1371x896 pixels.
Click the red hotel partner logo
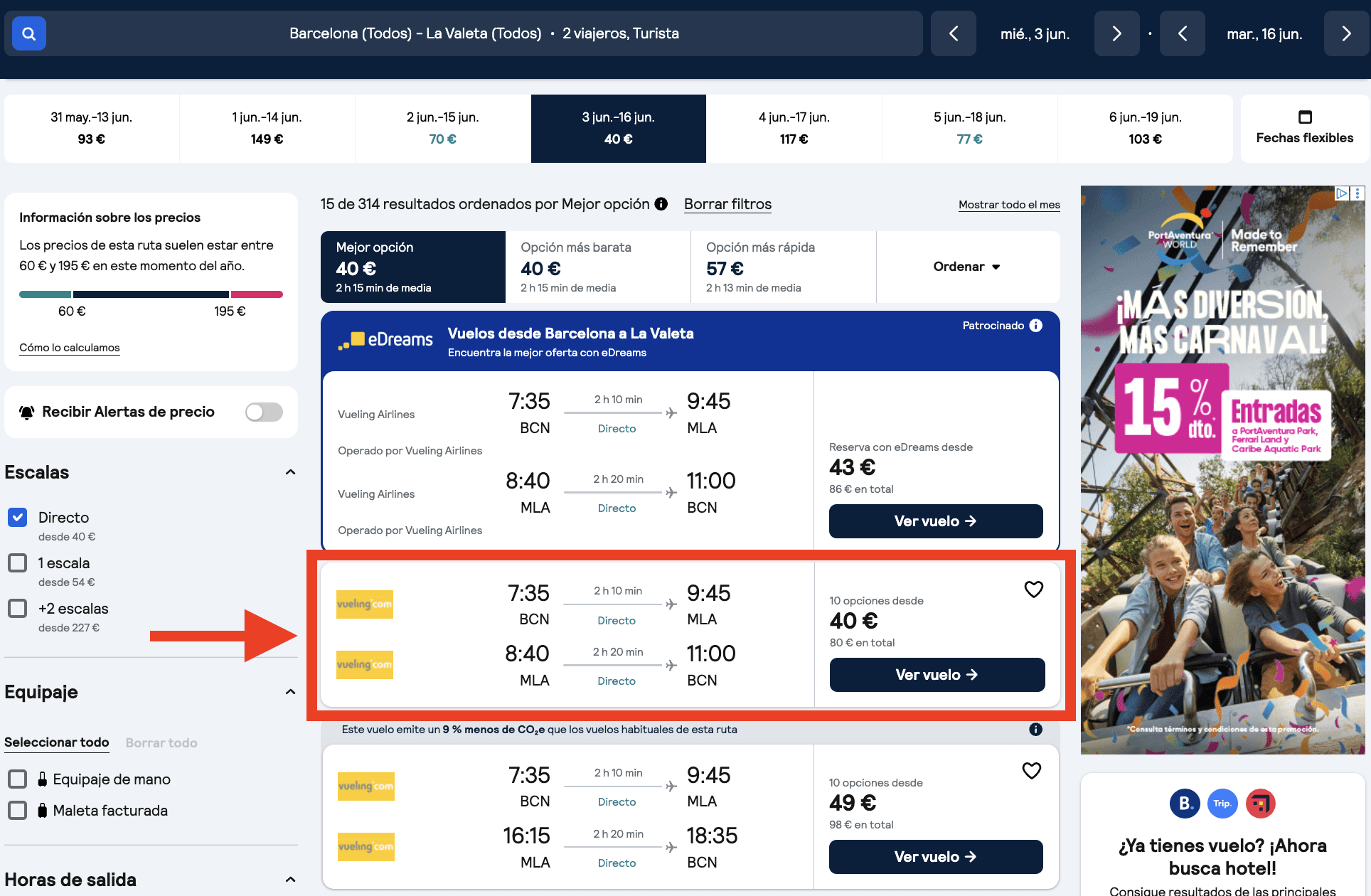click(1260, 804)
